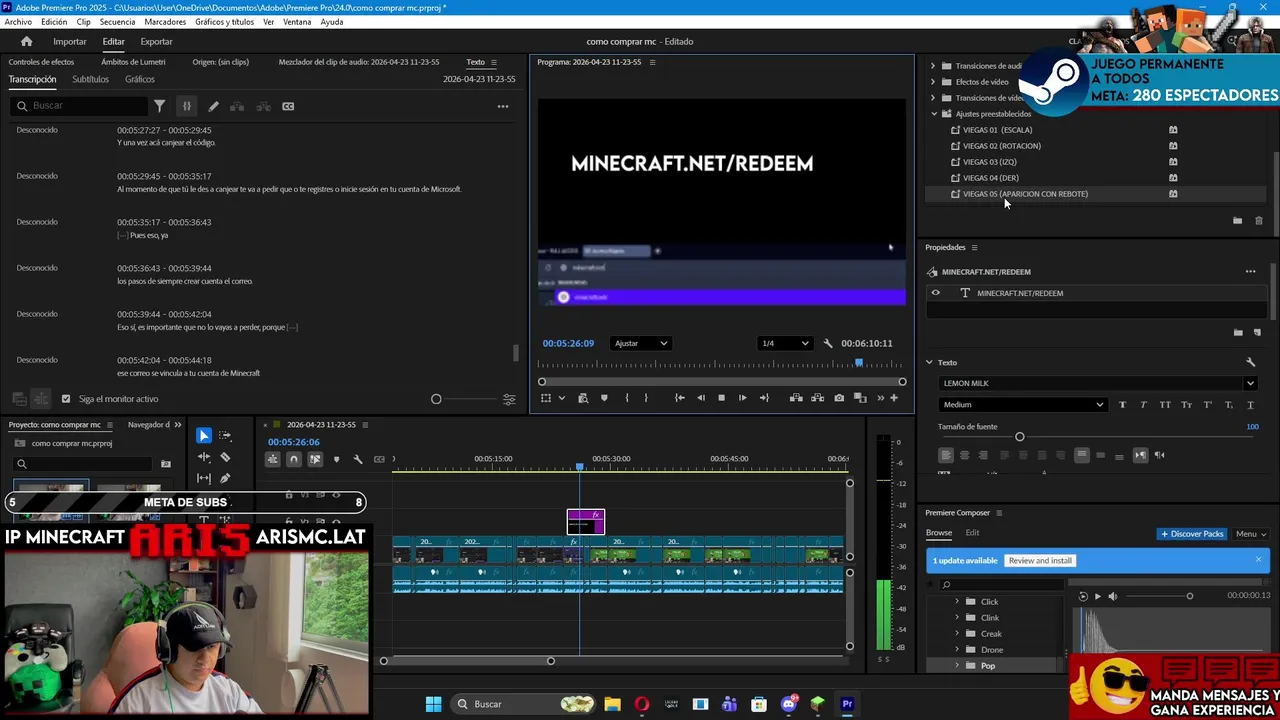
Task: Collapse the Texto section
Action: [x=929, y=362]
